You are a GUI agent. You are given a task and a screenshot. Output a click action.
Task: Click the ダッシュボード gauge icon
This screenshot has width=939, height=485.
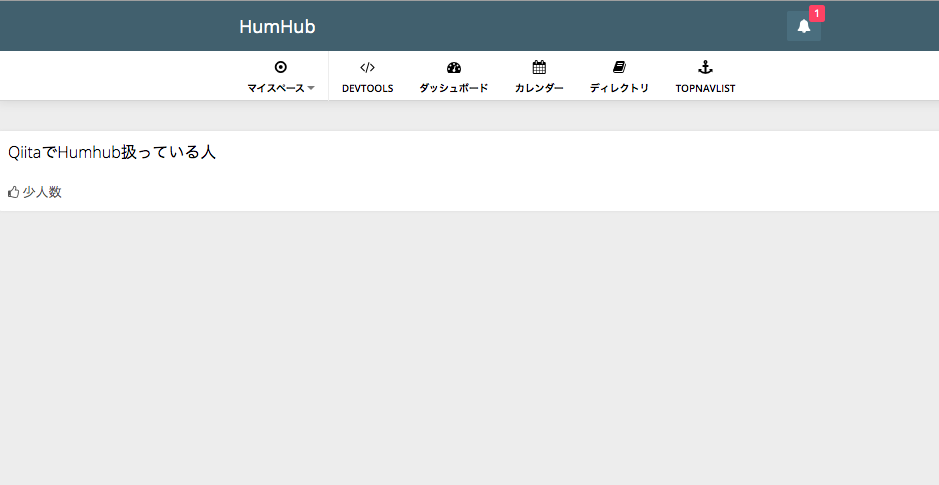click(x=454, y=67)
